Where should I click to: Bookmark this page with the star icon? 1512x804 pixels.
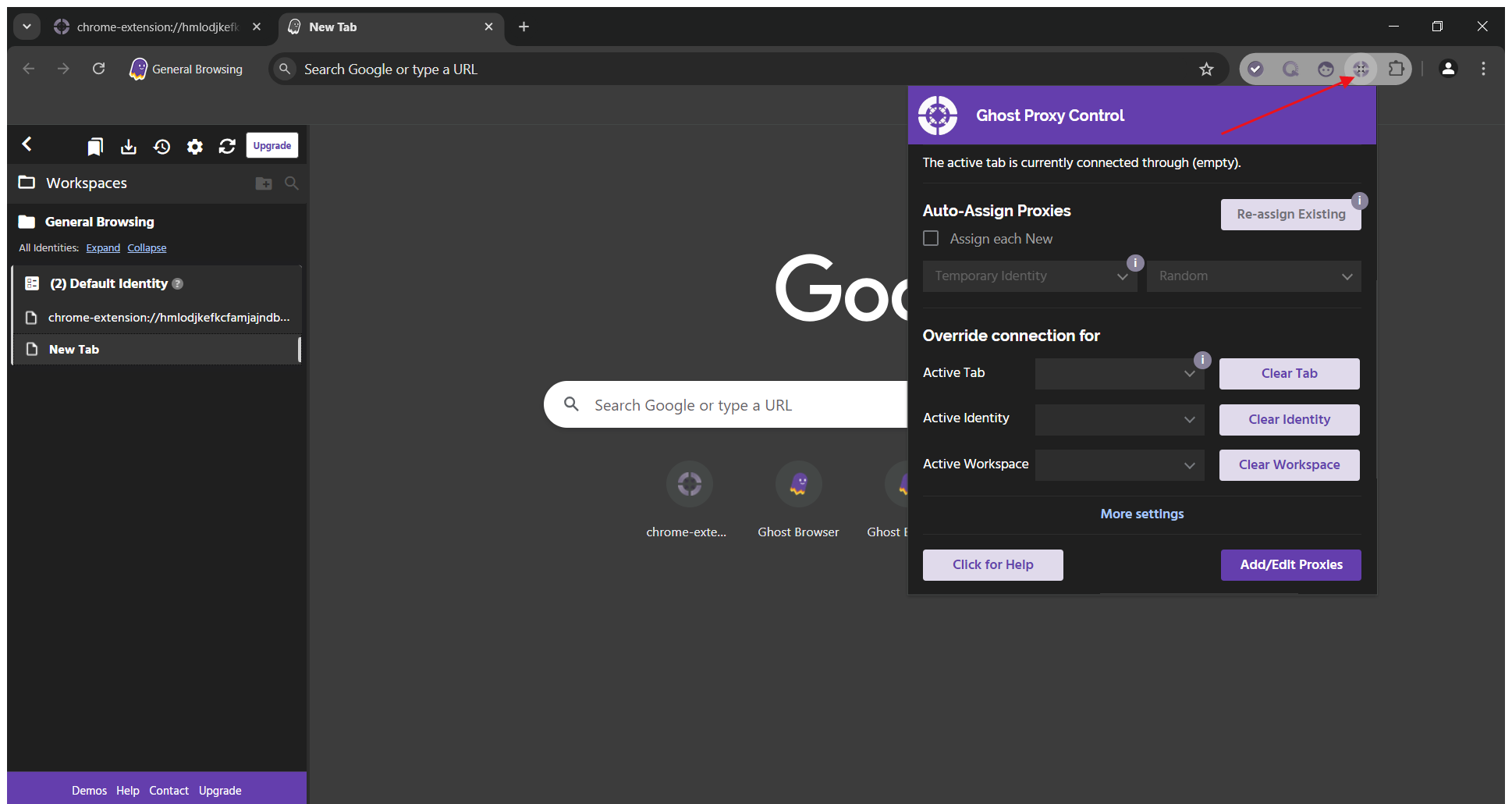(x=1206, y=69)
